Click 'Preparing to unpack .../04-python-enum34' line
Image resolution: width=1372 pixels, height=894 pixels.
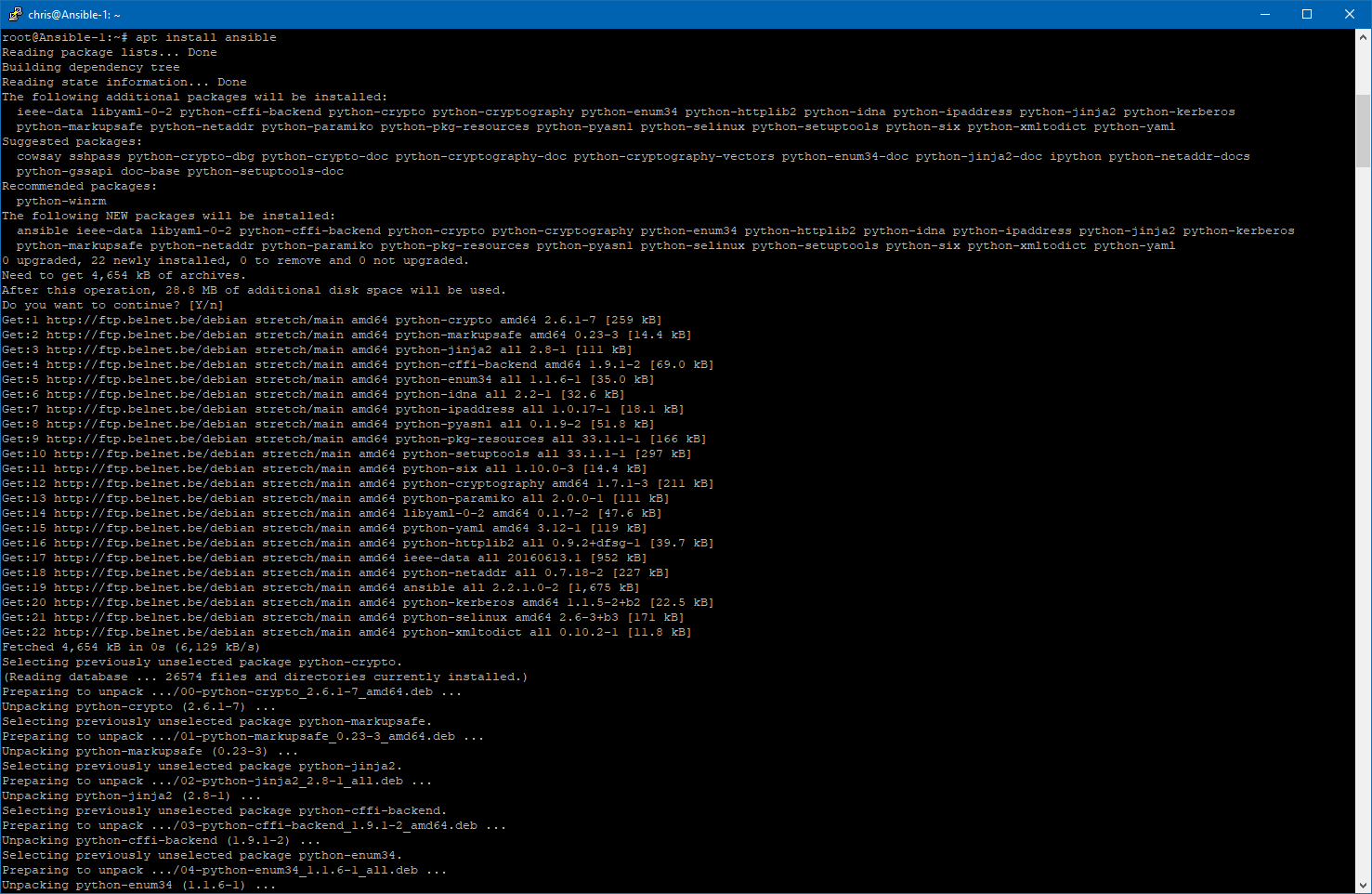coord(225,870)
